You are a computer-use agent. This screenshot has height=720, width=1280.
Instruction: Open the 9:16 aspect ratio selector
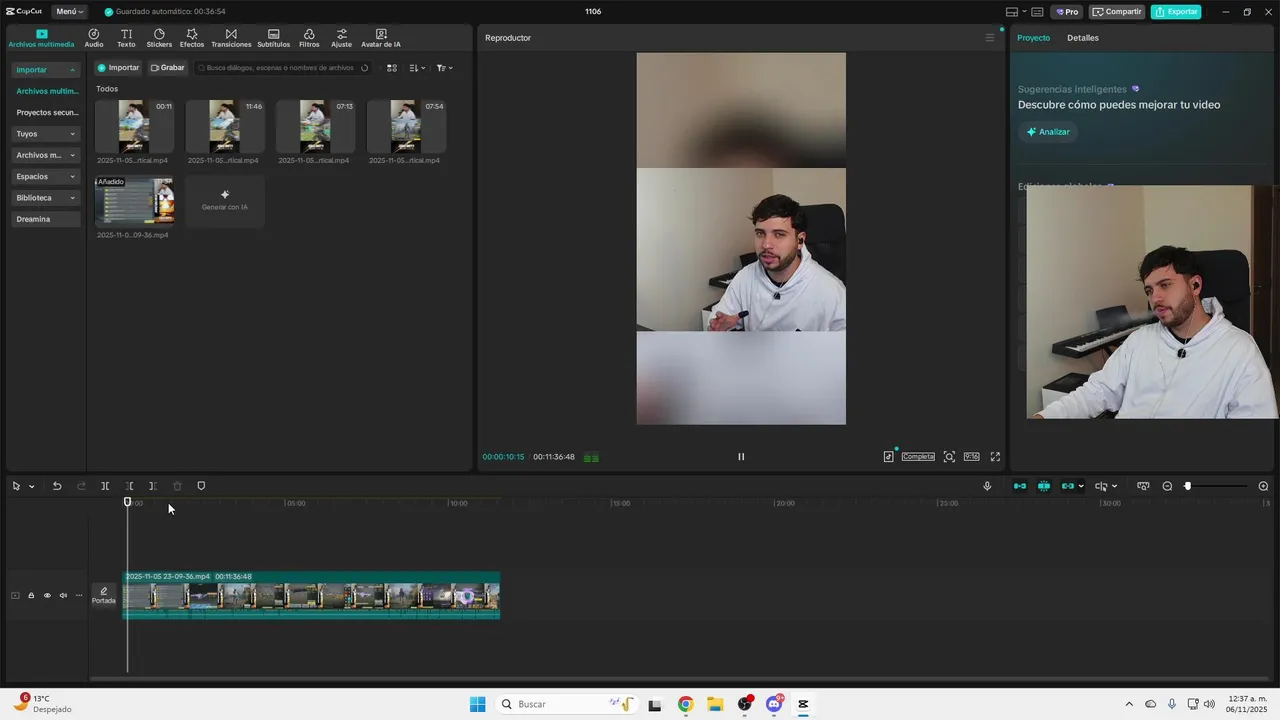pyautogui.click(x=971, y=457)
